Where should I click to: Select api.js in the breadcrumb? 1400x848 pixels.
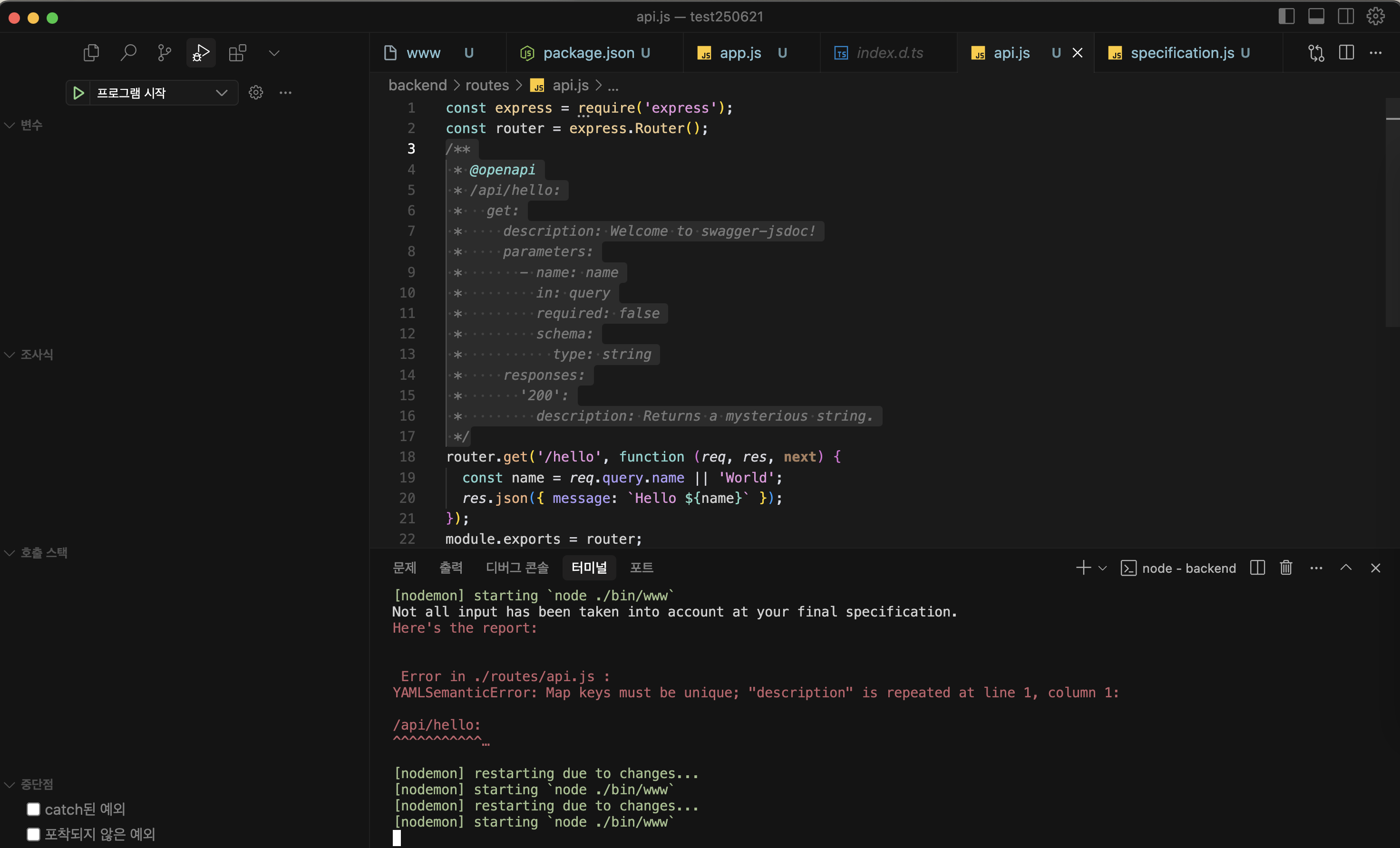click(x=571, y=85)
